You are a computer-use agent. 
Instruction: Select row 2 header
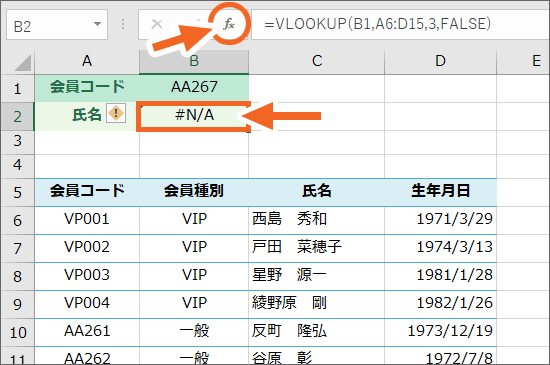17,116
